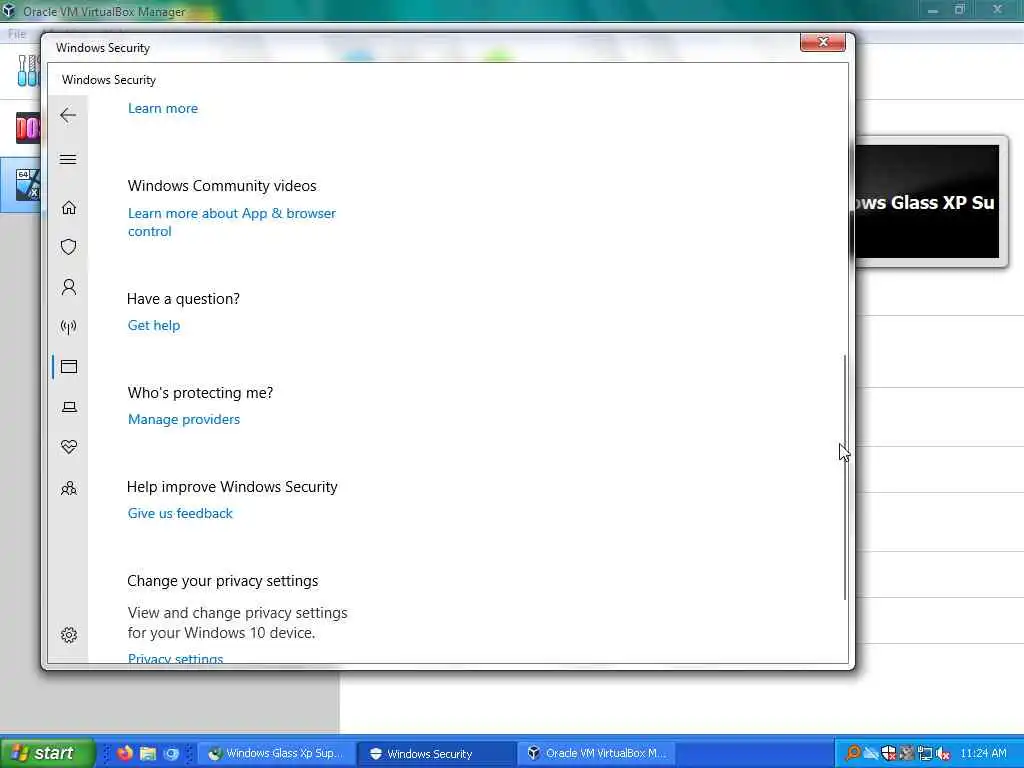
Task: Open Learn more about App & browser control
Action: click(232, 222)
